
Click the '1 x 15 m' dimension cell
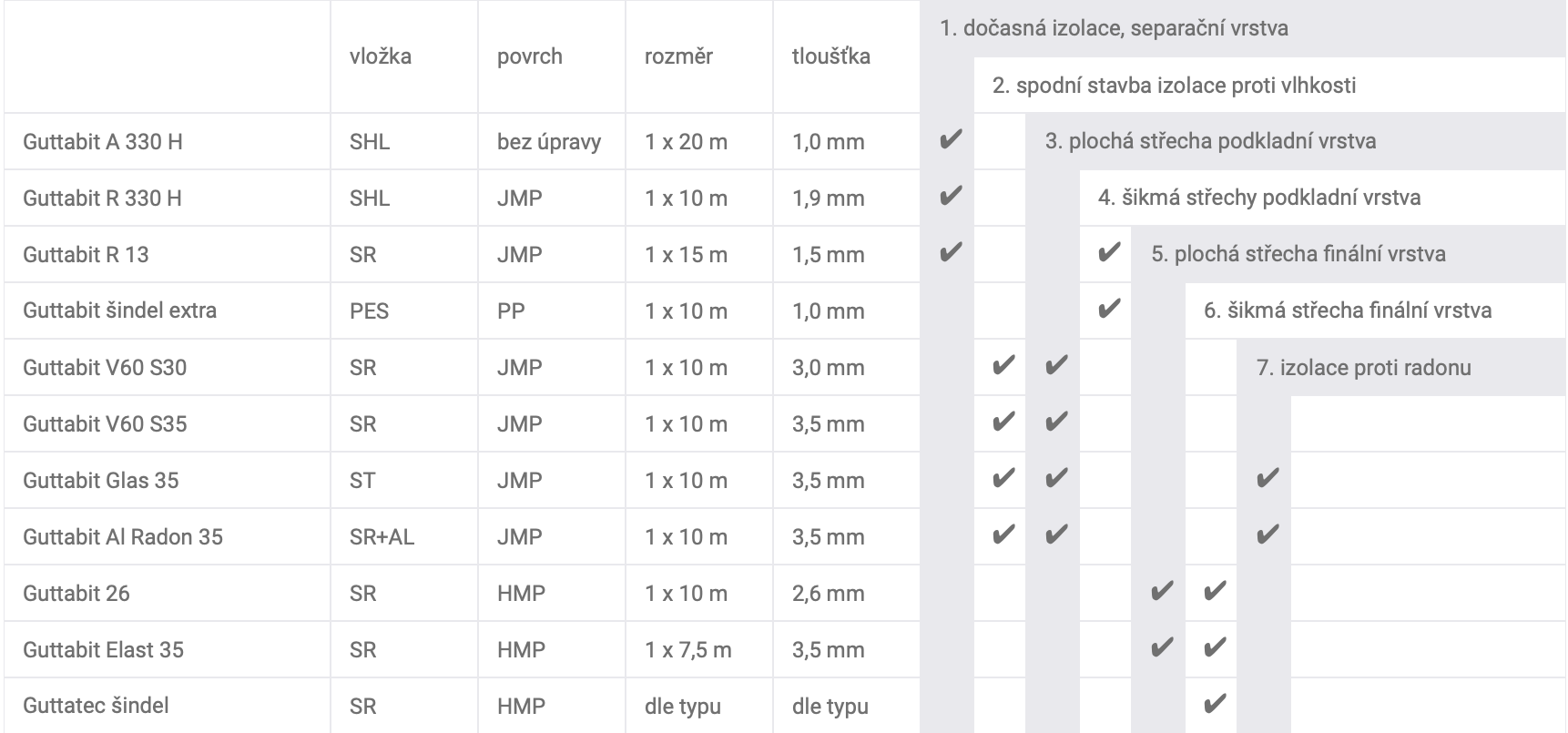687,255
